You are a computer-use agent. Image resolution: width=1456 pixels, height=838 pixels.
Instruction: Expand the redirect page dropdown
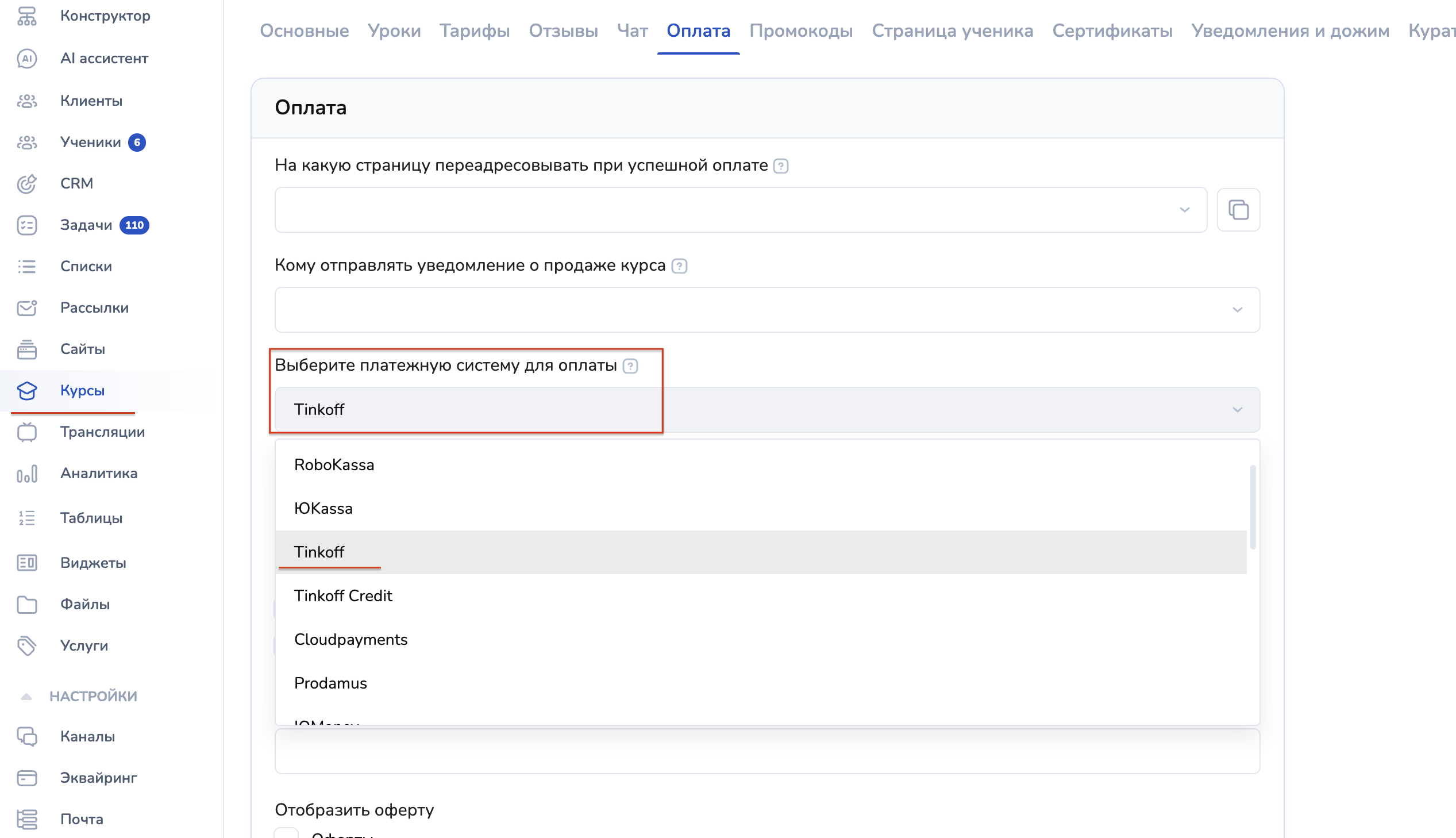[x=1184, y=210]
